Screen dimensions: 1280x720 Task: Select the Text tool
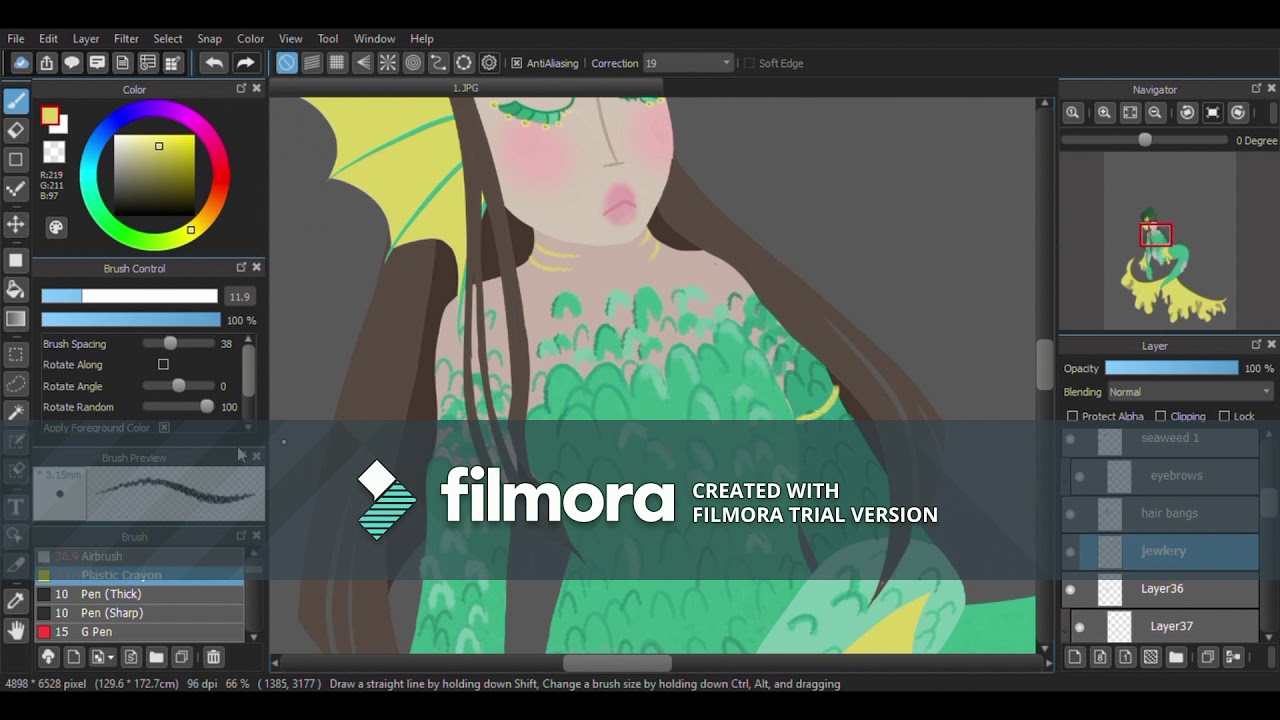coord(16,506)
